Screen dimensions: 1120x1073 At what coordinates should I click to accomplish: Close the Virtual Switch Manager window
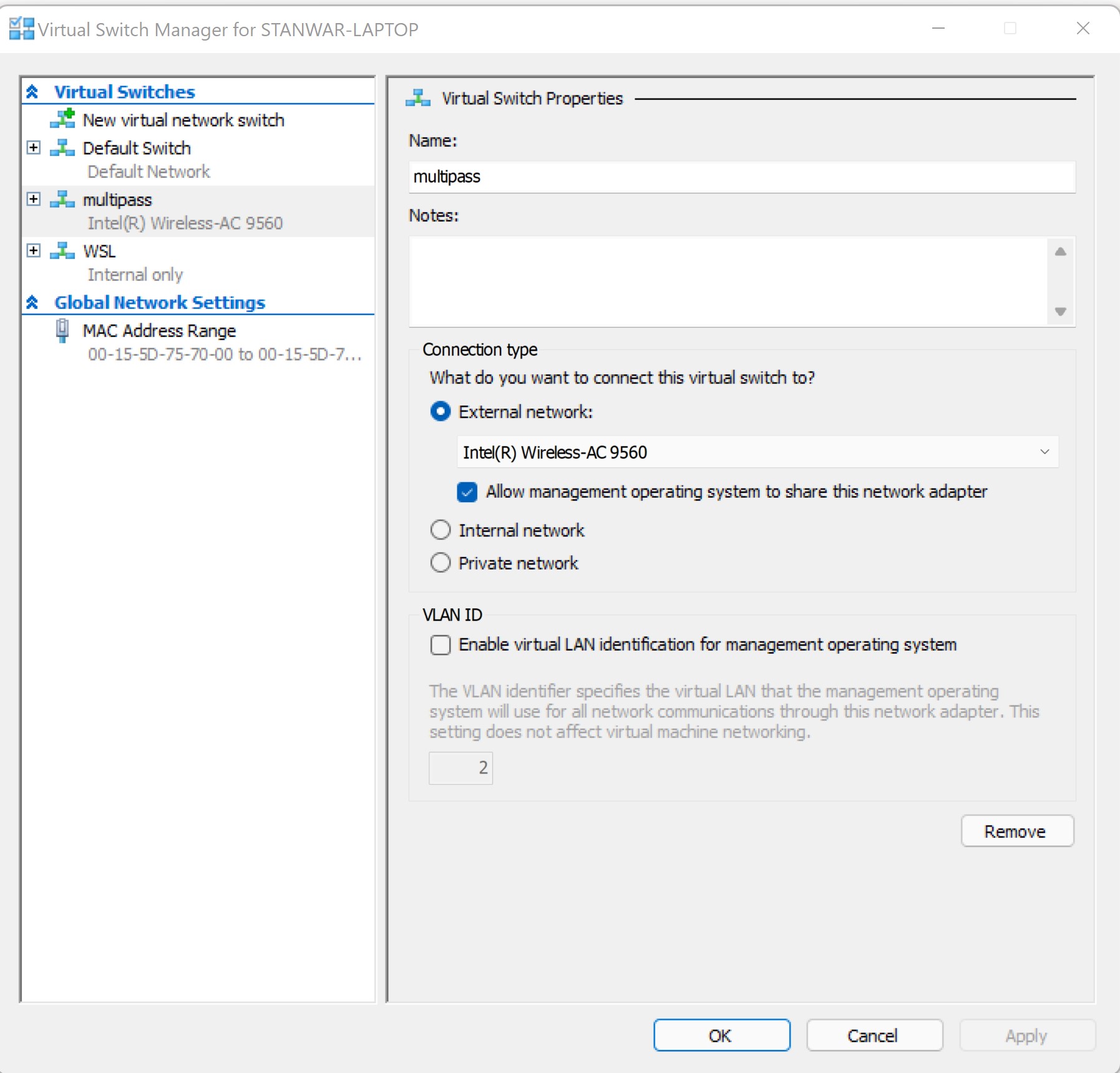click(1083, 28)
